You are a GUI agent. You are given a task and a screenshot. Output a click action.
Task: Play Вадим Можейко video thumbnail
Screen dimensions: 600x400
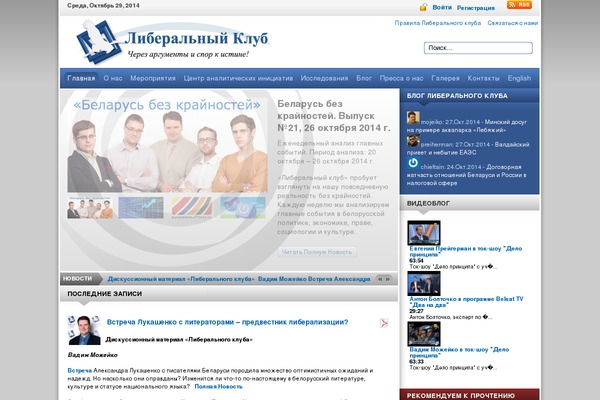(x=424, y=334)
